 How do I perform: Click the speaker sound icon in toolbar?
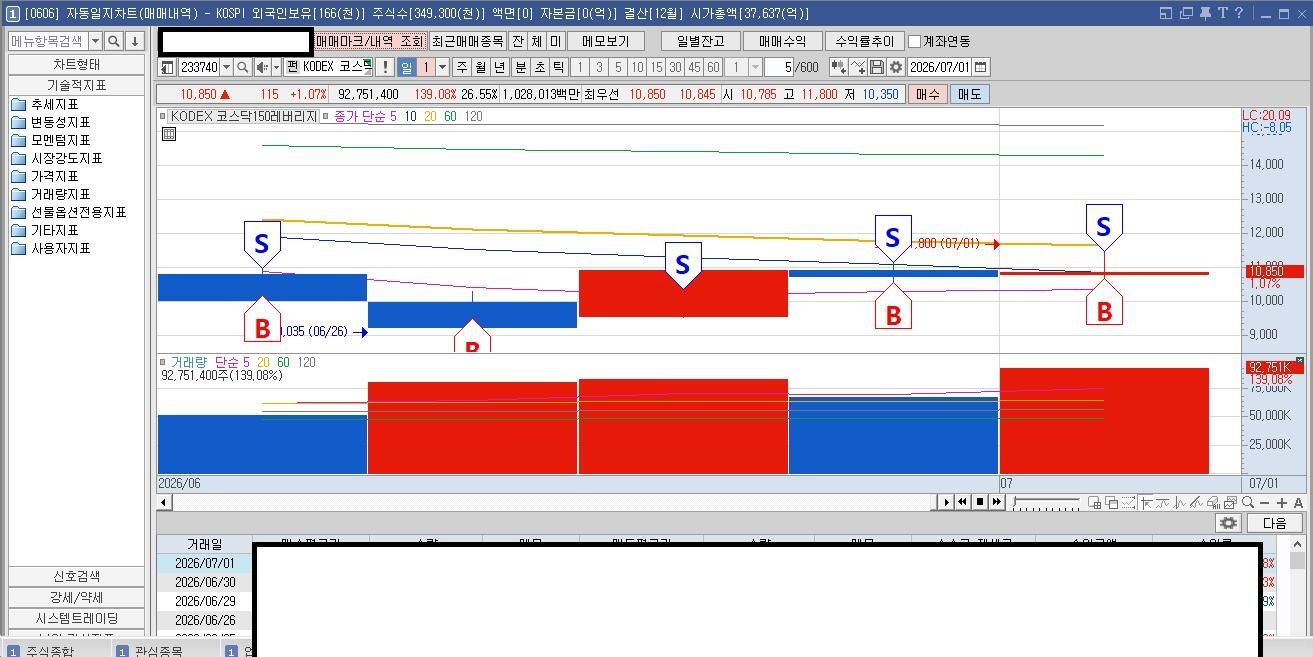pyautogui.click(x=262, y=67)
